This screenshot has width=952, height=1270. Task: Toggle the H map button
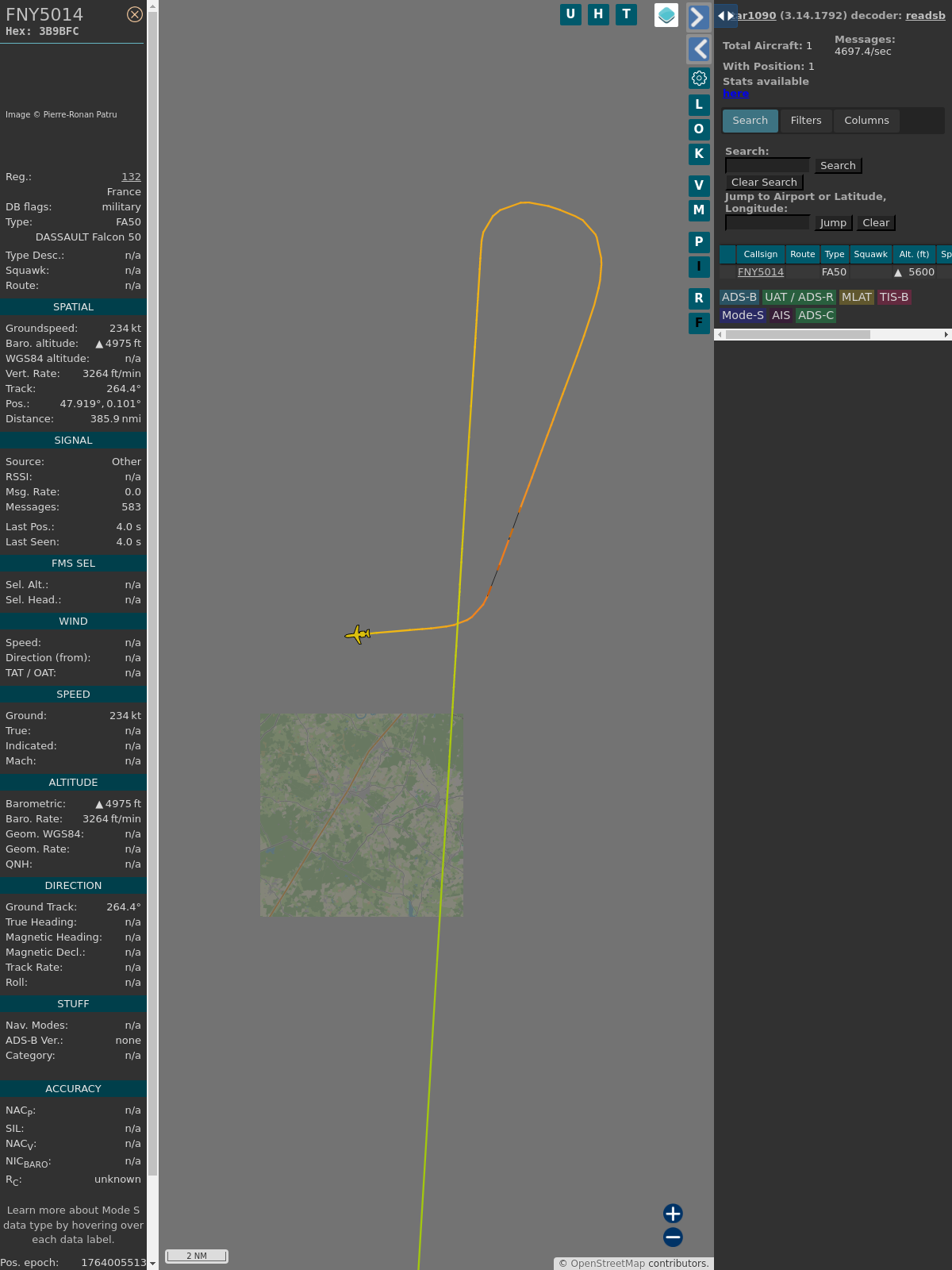598,14
